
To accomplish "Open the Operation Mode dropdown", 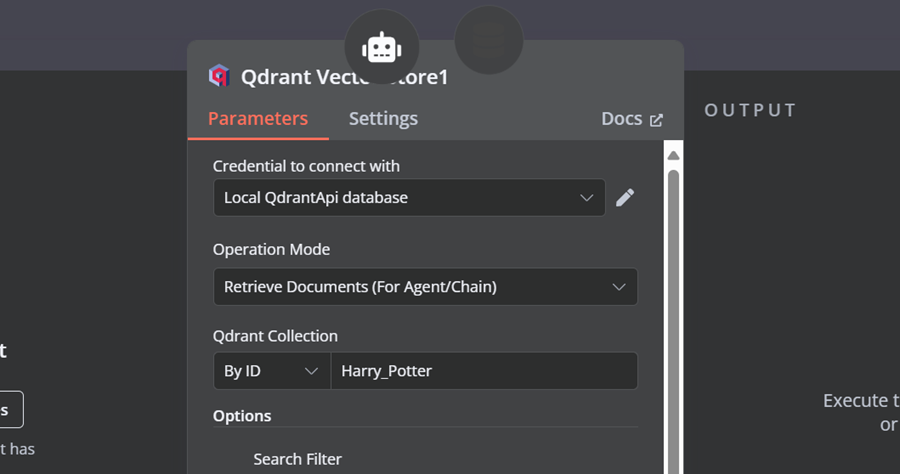I will pos(425,286).
